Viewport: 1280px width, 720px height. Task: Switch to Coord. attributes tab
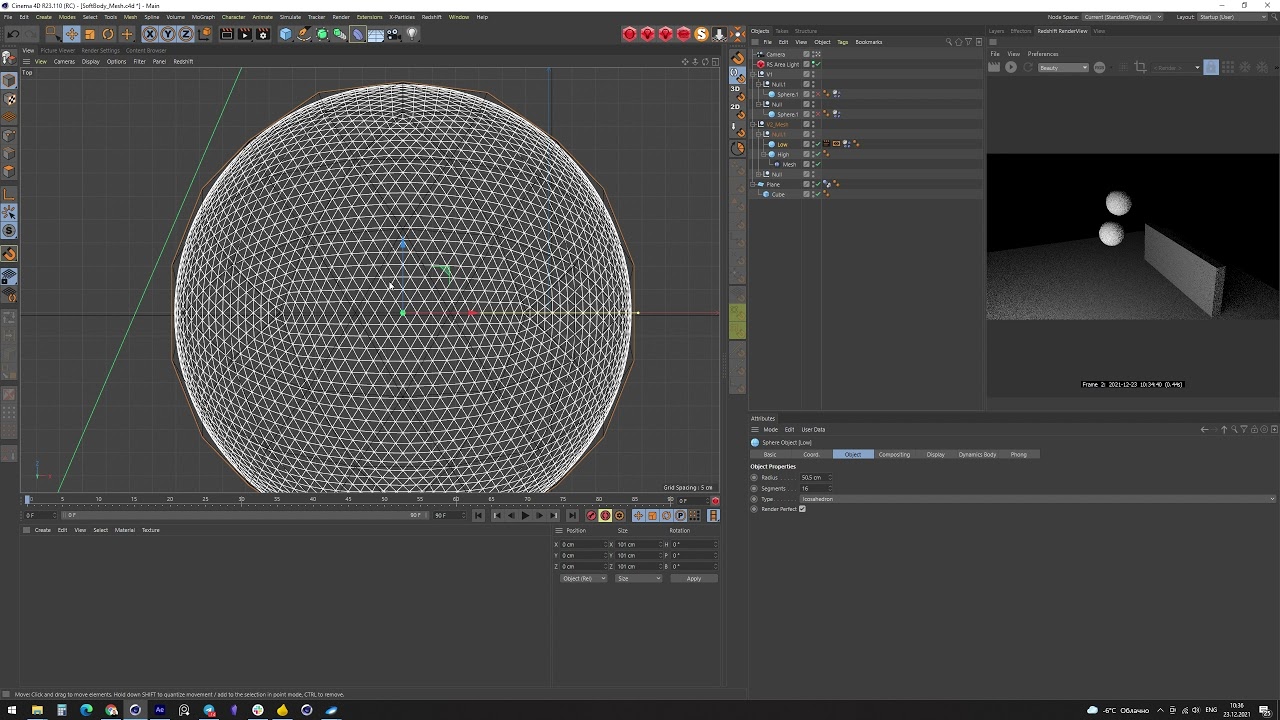(x=811, y=455)
